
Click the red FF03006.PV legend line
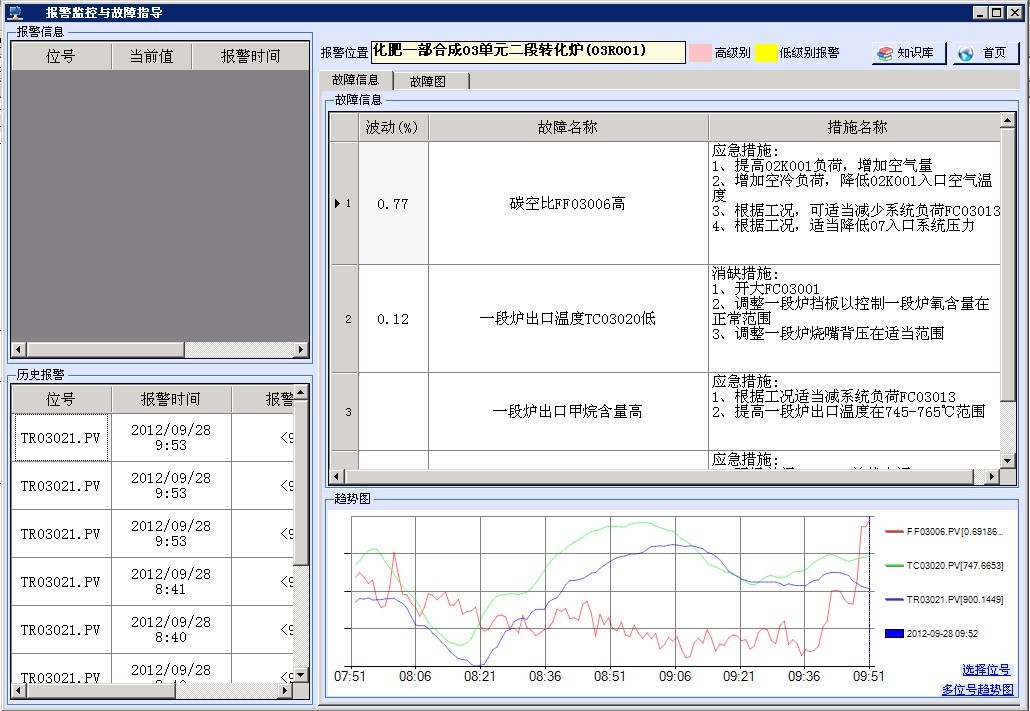click(893, 533)
